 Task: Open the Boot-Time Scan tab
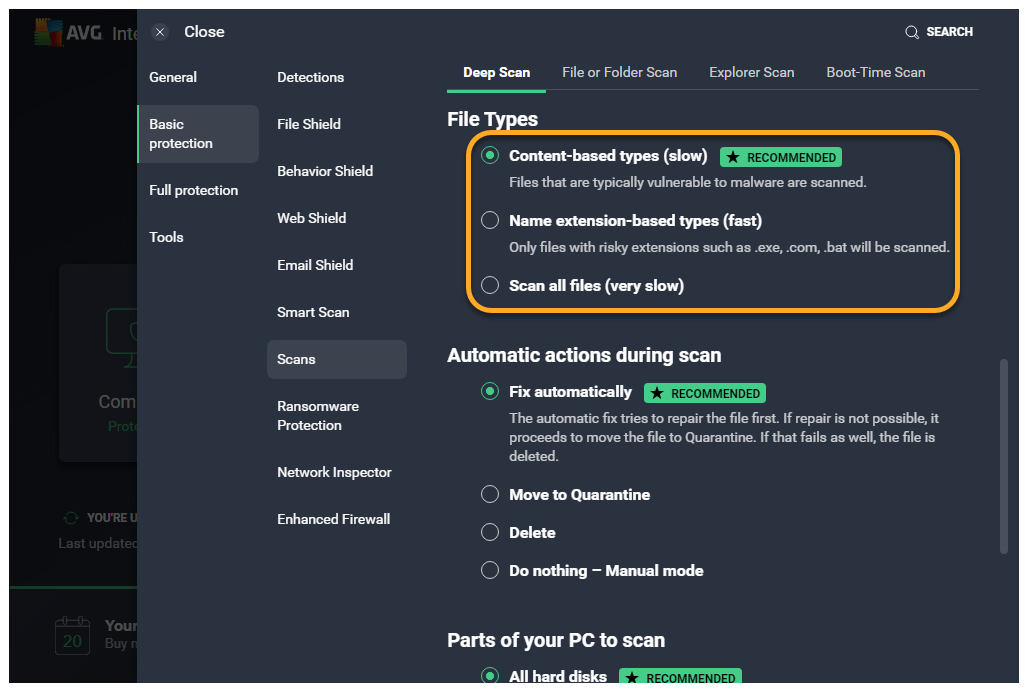pyautogui.click(x=875, y=72)
